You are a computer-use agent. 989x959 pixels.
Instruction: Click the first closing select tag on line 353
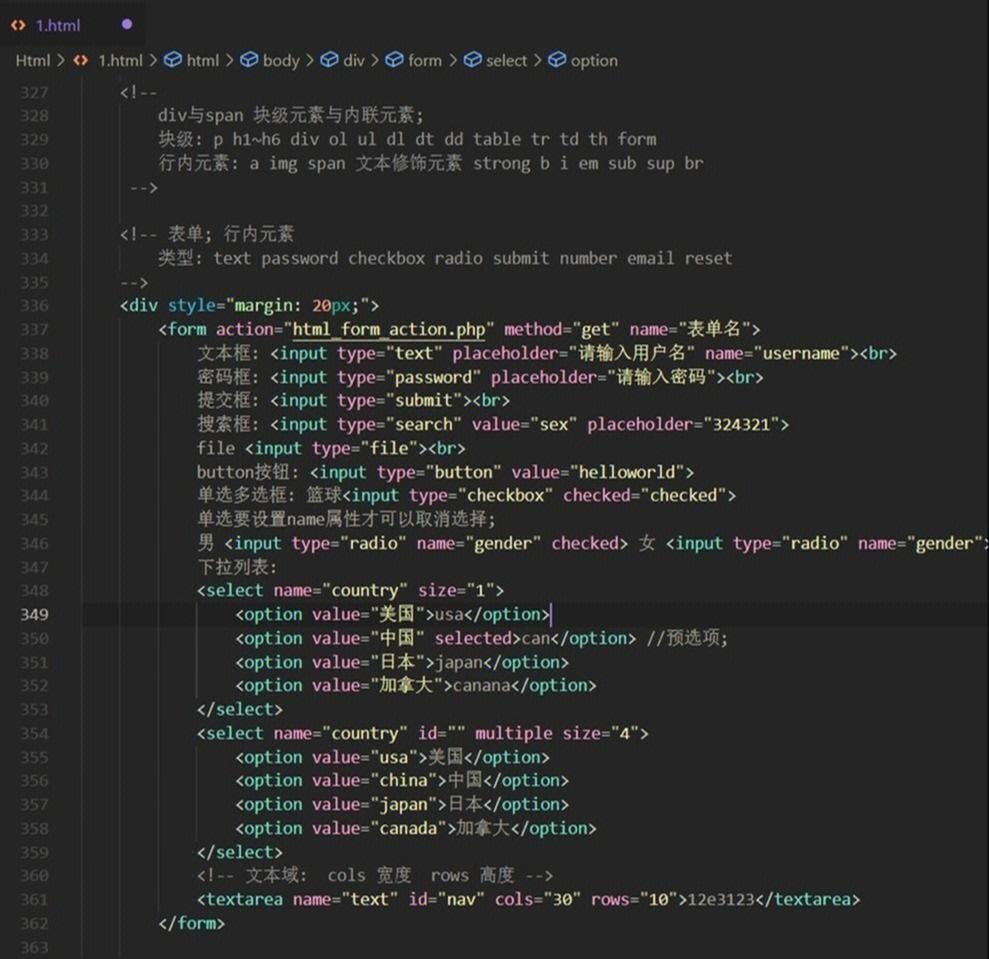[240, 710]
